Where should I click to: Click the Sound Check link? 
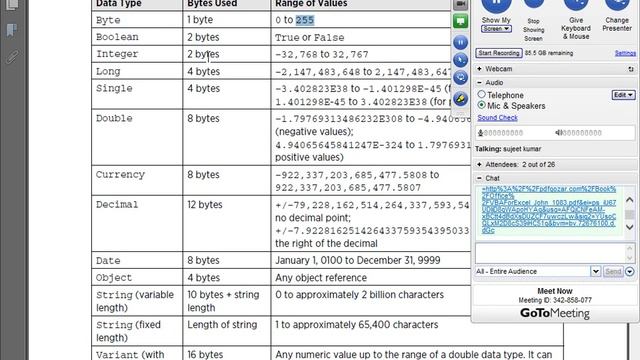[498, 118]
